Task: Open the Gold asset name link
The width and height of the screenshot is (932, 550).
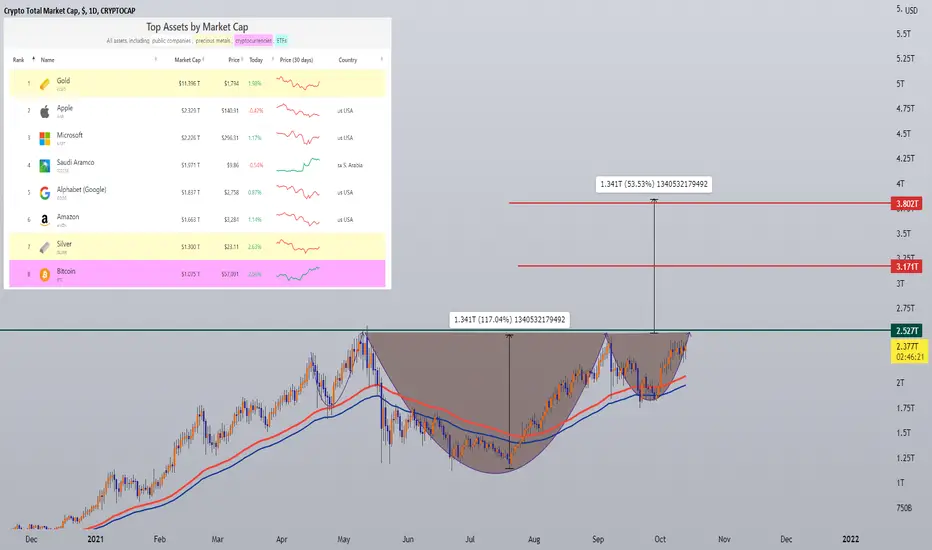Action: point(63,81)
